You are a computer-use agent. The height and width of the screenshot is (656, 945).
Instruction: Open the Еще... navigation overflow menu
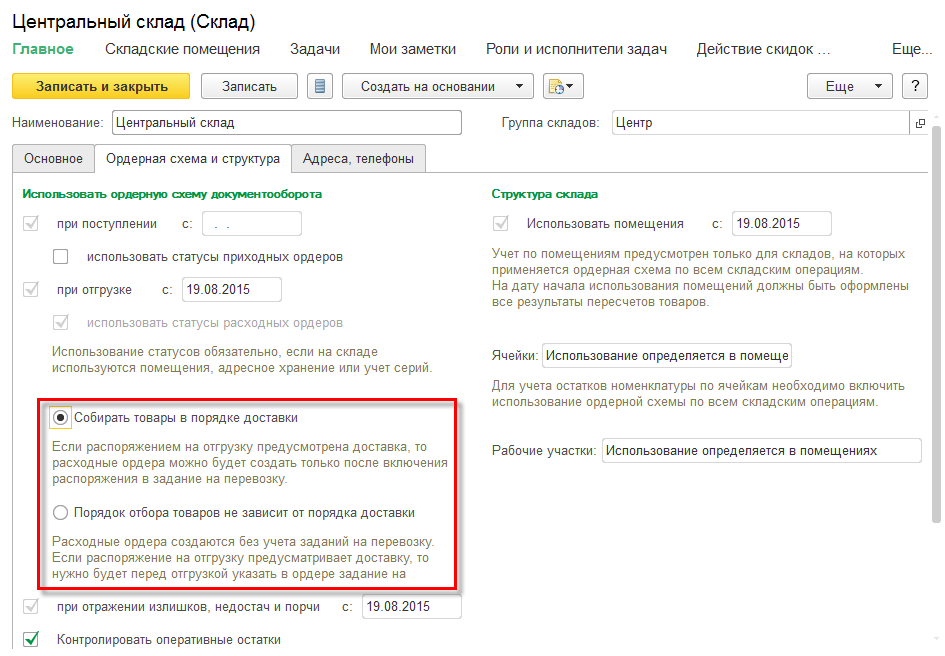(x=911, y=49)
